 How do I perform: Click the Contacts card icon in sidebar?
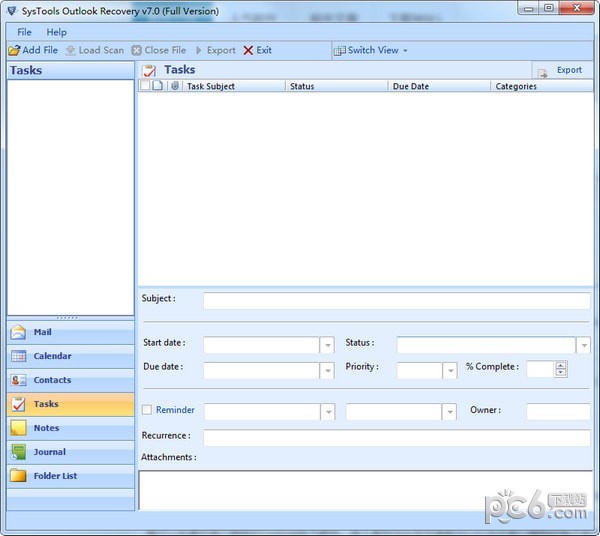point(18,380)
